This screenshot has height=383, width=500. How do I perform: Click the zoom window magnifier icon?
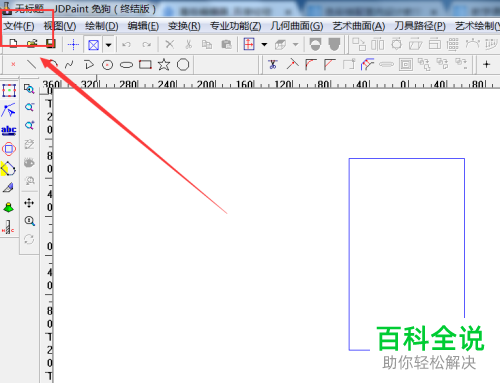click(x=29, y=89)
